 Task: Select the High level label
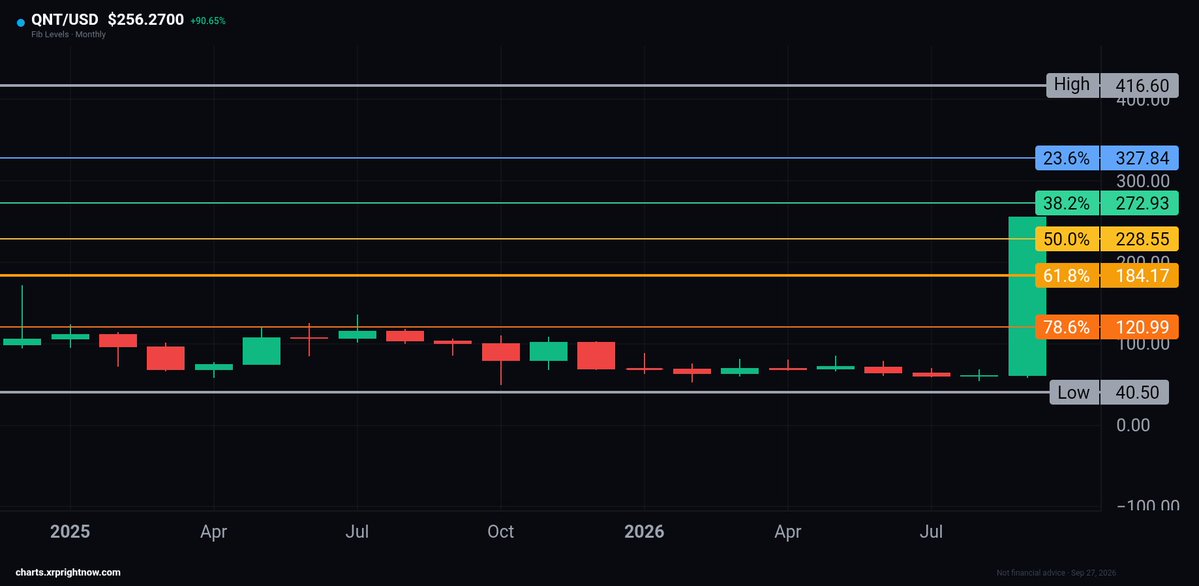click(1073, 85)
